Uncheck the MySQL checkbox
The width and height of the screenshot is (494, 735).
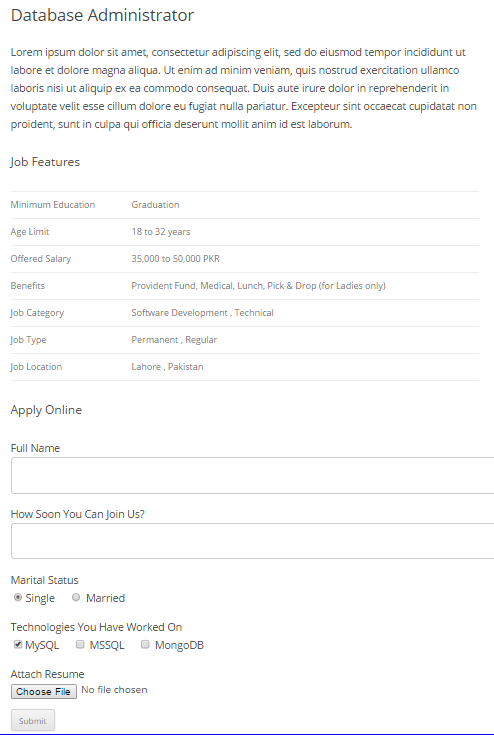[x=18, y=644]
